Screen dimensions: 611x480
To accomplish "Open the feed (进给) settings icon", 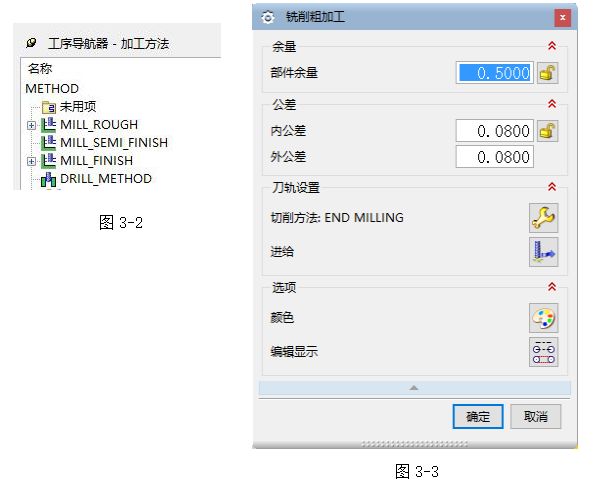I will click(544, 252).
